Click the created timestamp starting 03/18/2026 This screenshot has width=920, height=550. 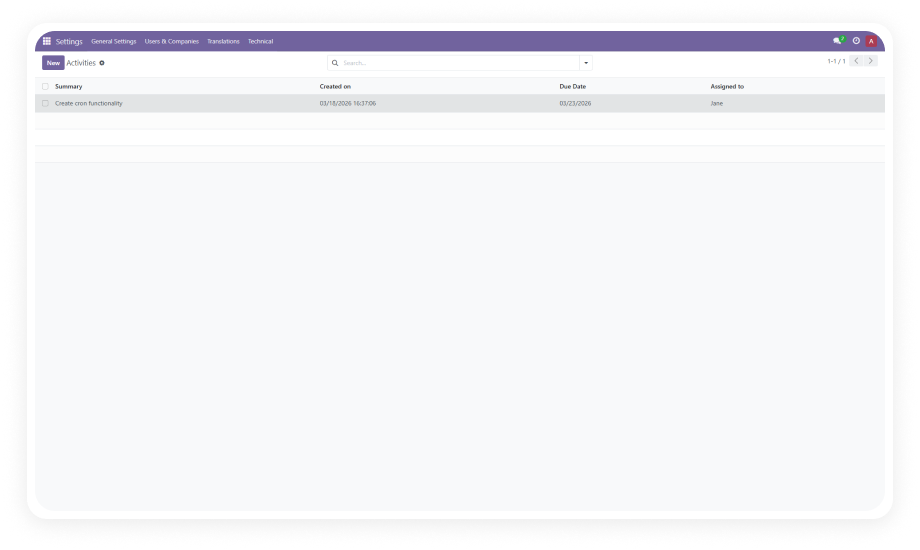tap(348, 103)
